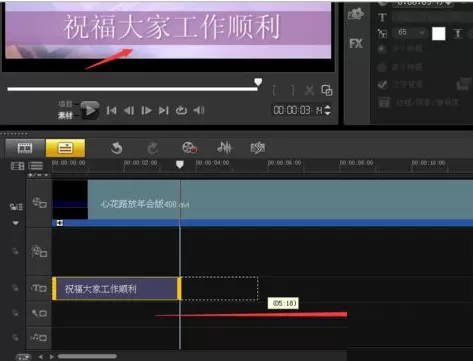Click the overlay track icon
The width and height of the screenshot is (473, 361).
coord(39,251)
